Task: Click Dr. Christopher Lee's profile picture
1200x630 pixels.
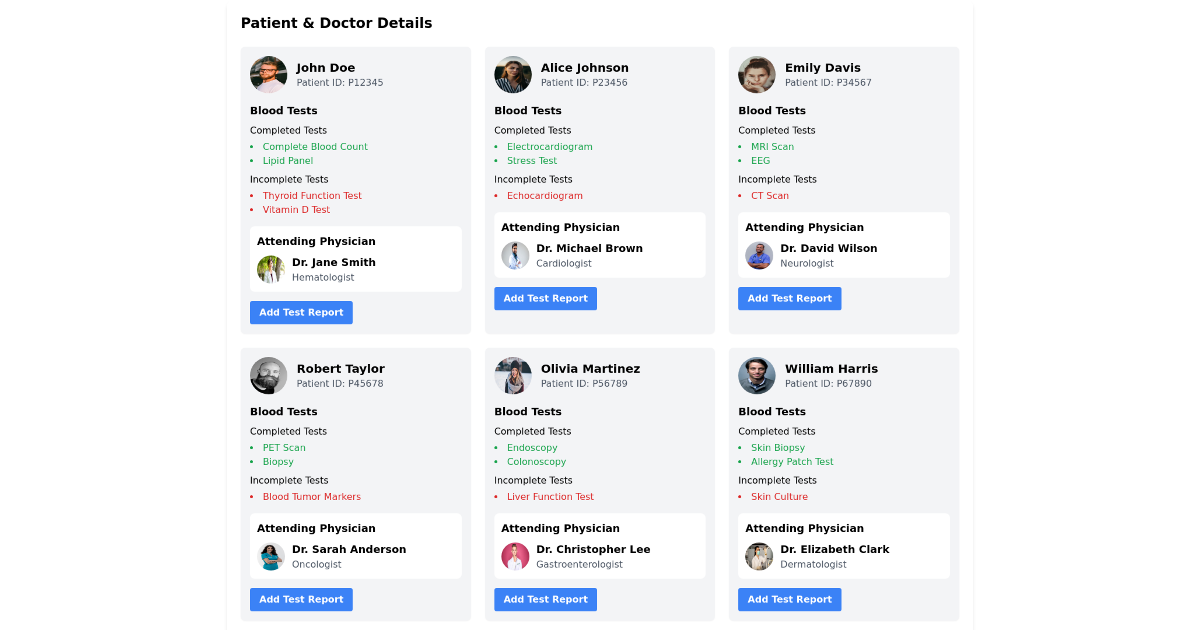Action: click(515, 557)
